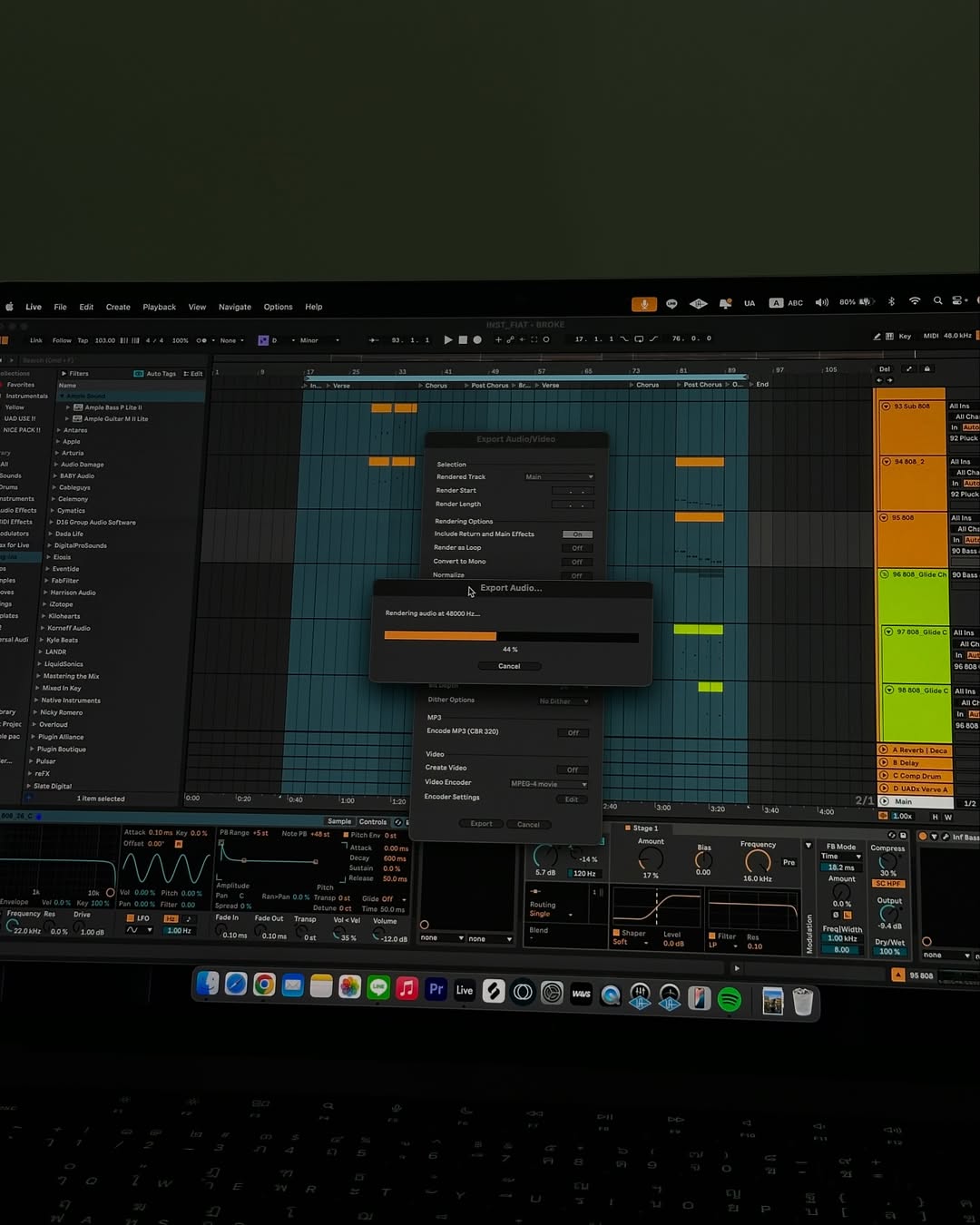
Task: Toggle the Link button in control bar
Action: click(x=36, y=340)
